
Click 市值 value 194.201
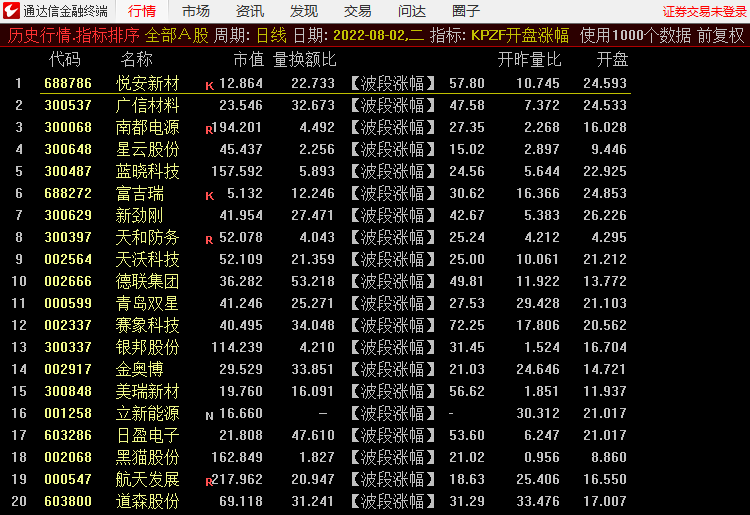(237, 127)
